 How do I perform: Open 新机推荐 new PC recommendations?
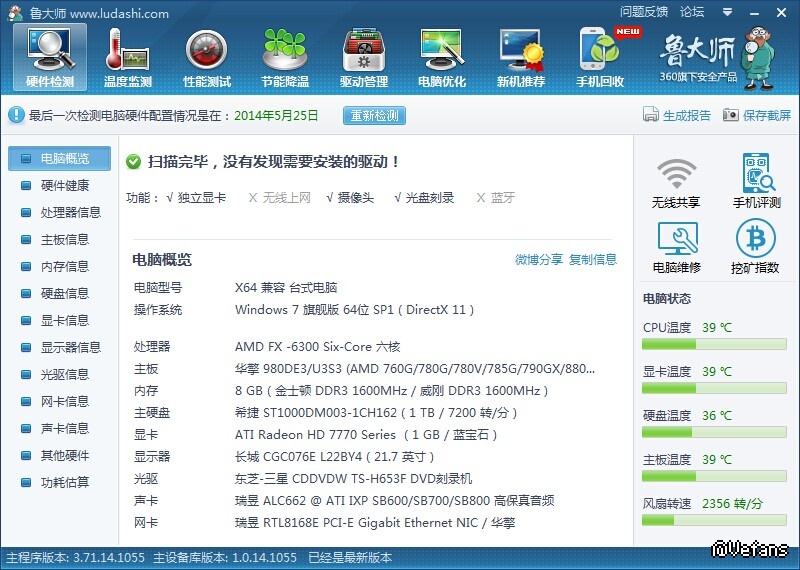(x=521, y=58)
